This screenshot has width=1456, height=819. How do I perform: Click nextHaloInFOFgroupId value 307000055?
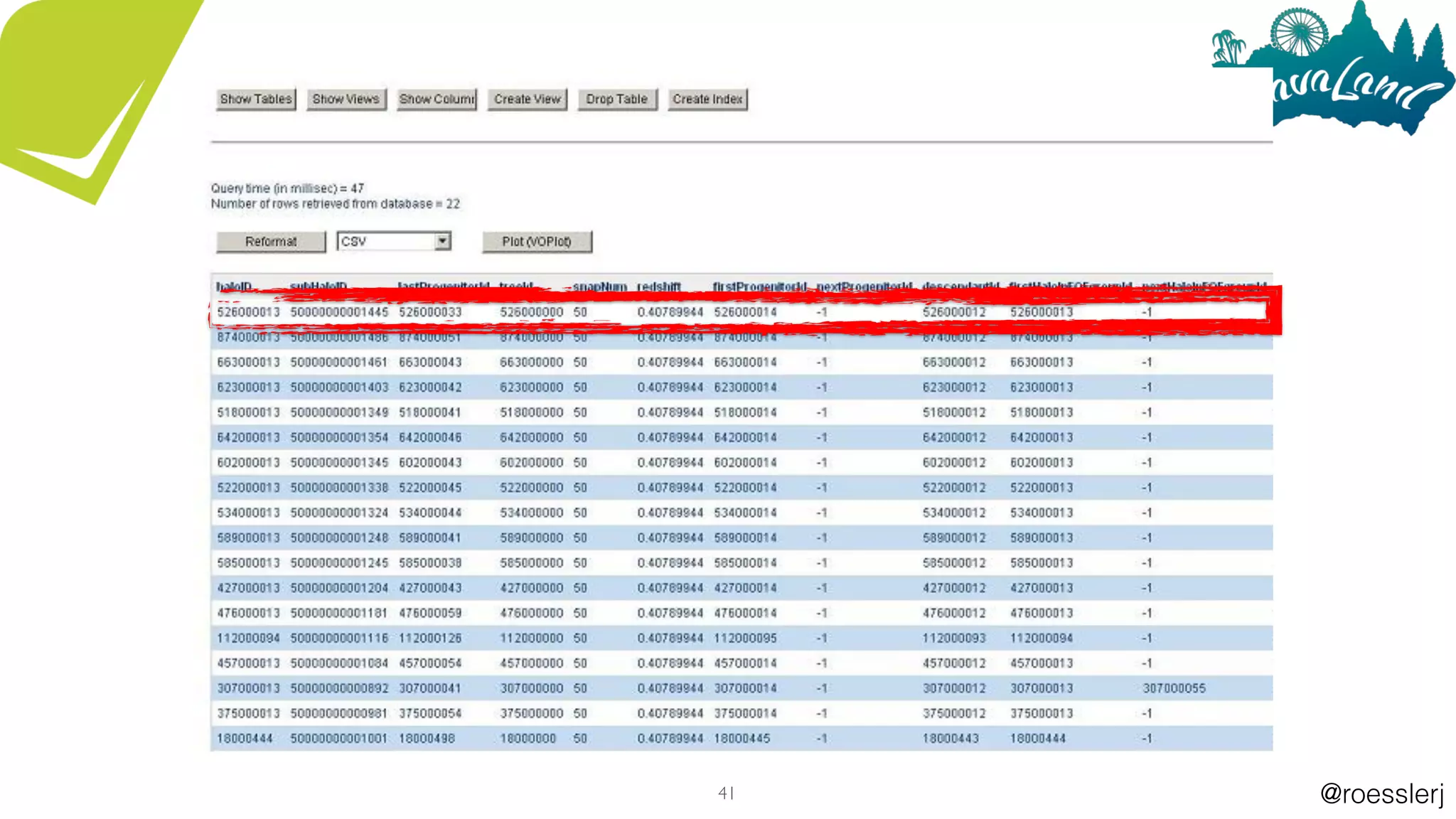click(1174, 688)
